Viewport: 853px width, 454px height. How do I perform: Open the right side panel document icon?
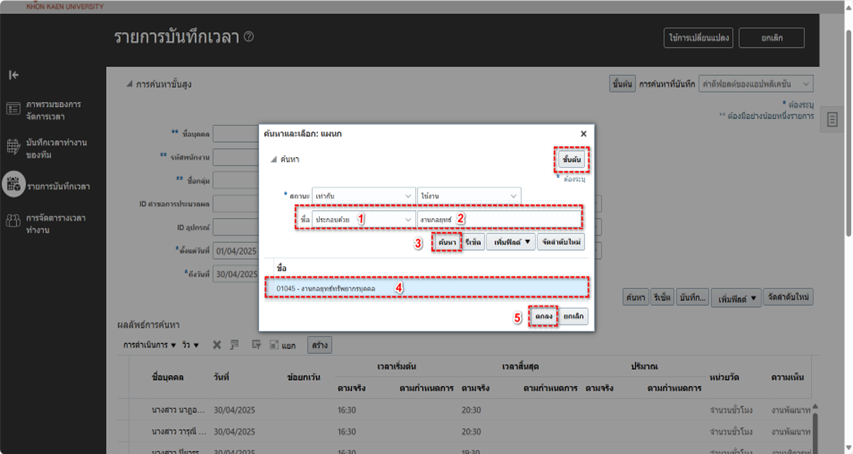pyautogui.click(x=832, y=121)
